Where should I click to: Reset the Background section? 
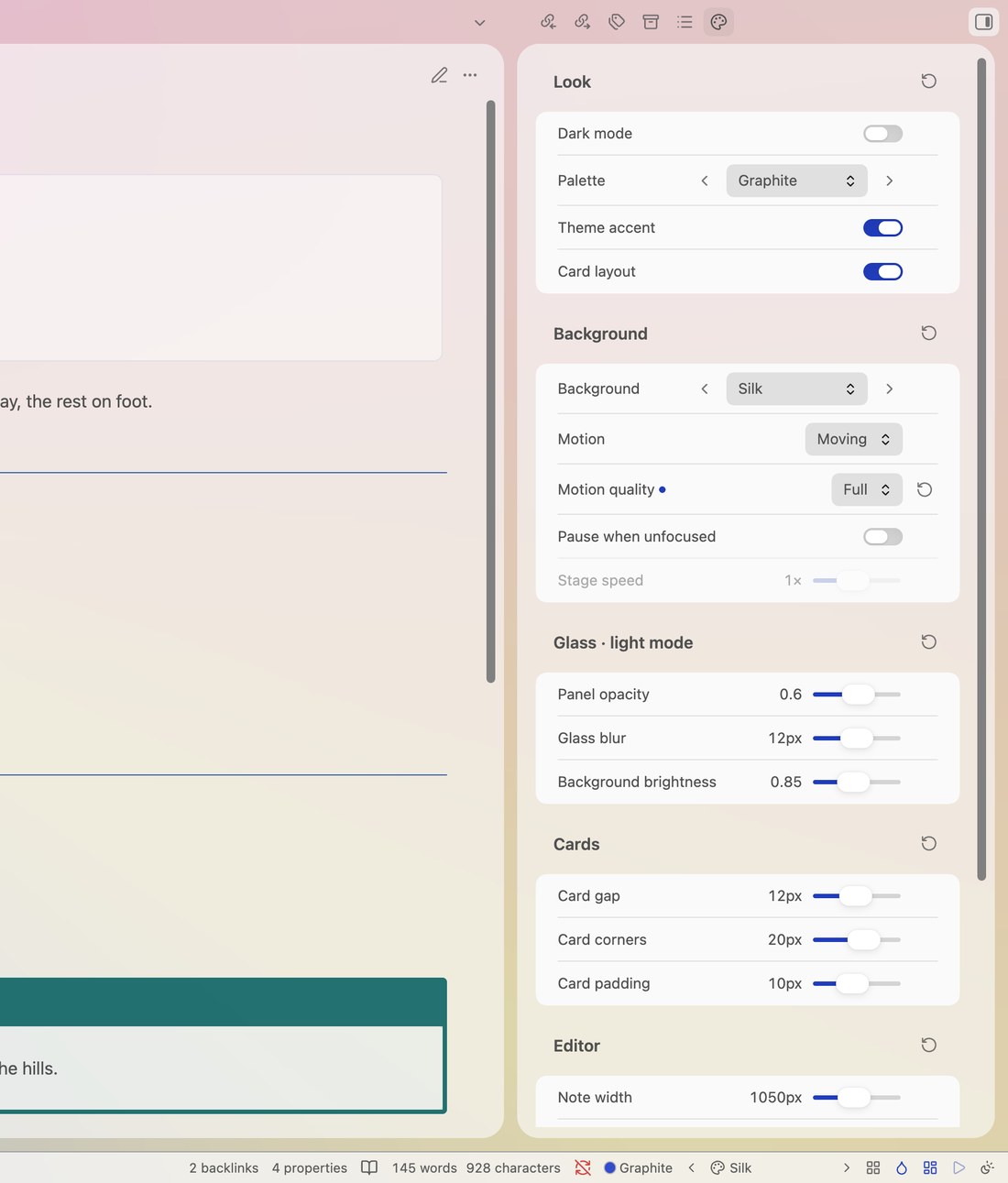[x=928, y=334]
